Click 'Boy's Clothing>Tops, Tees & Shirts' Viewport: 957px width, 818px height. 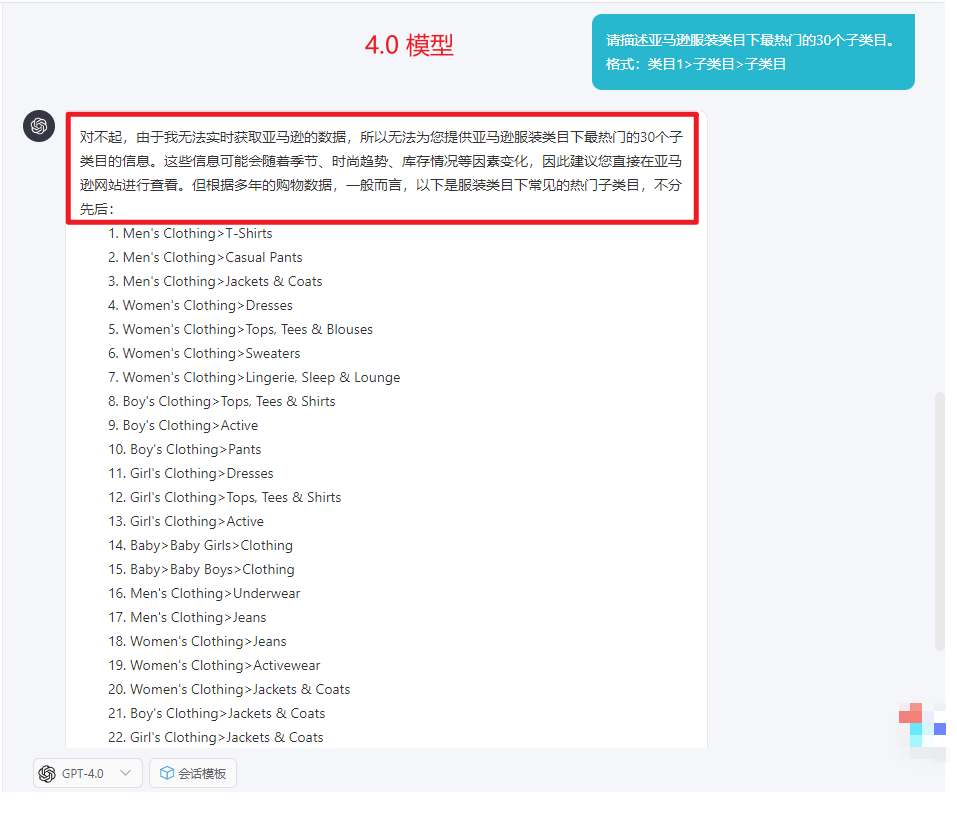coord(222,401)
